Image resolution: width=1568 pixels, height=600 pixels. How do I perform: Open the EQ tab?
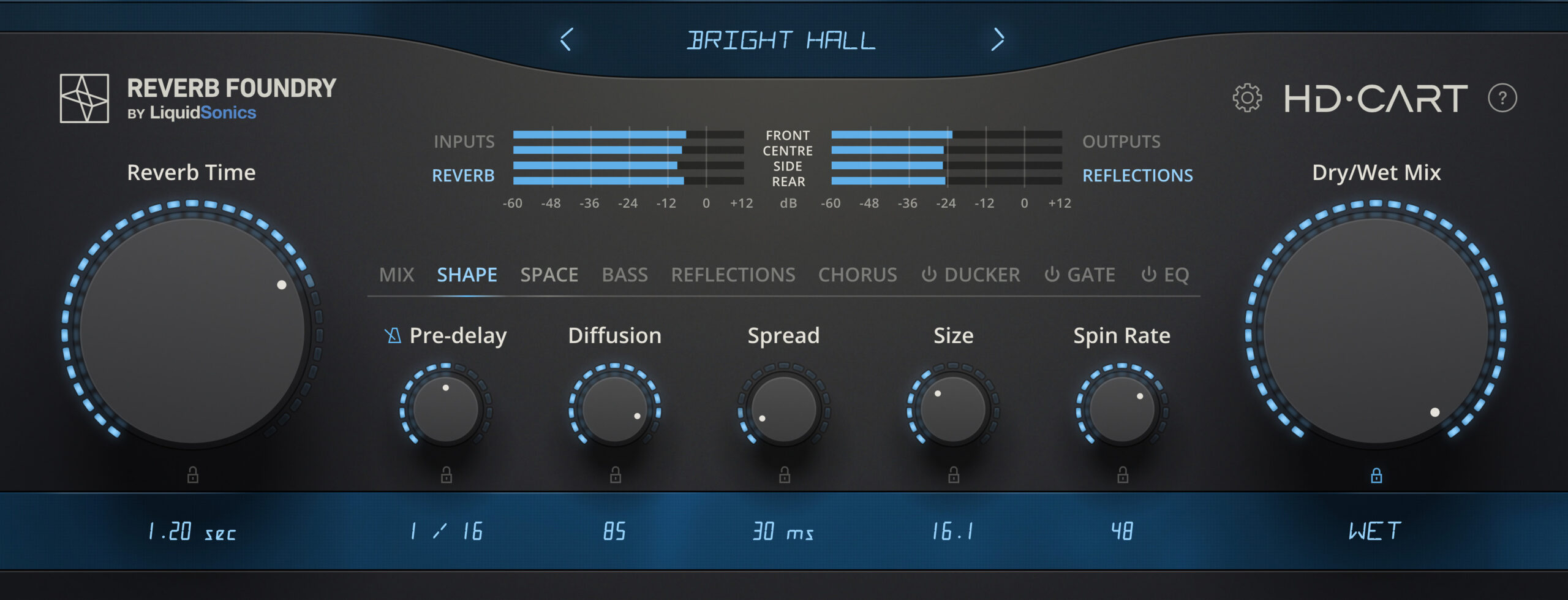pyautogui.click(x=1177, y=275)
